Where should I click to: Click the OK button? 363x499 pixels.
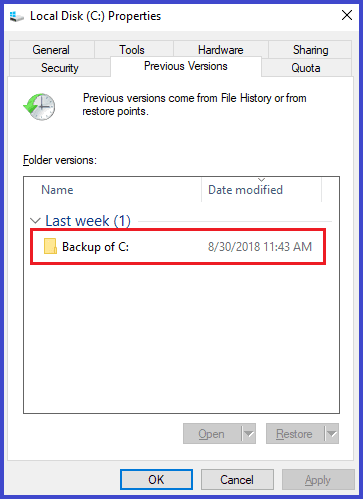[156, 480]
